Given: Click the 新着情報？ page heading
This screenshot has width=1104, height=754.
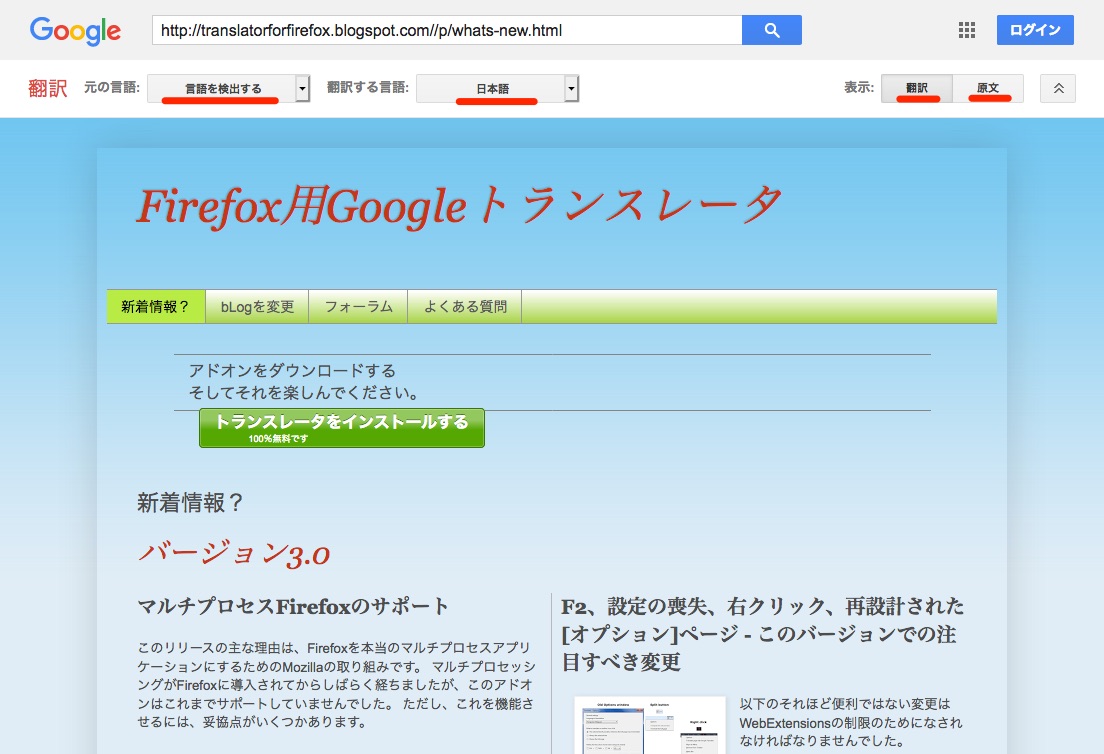Looking at the screenshot, I should coord(190,503).
